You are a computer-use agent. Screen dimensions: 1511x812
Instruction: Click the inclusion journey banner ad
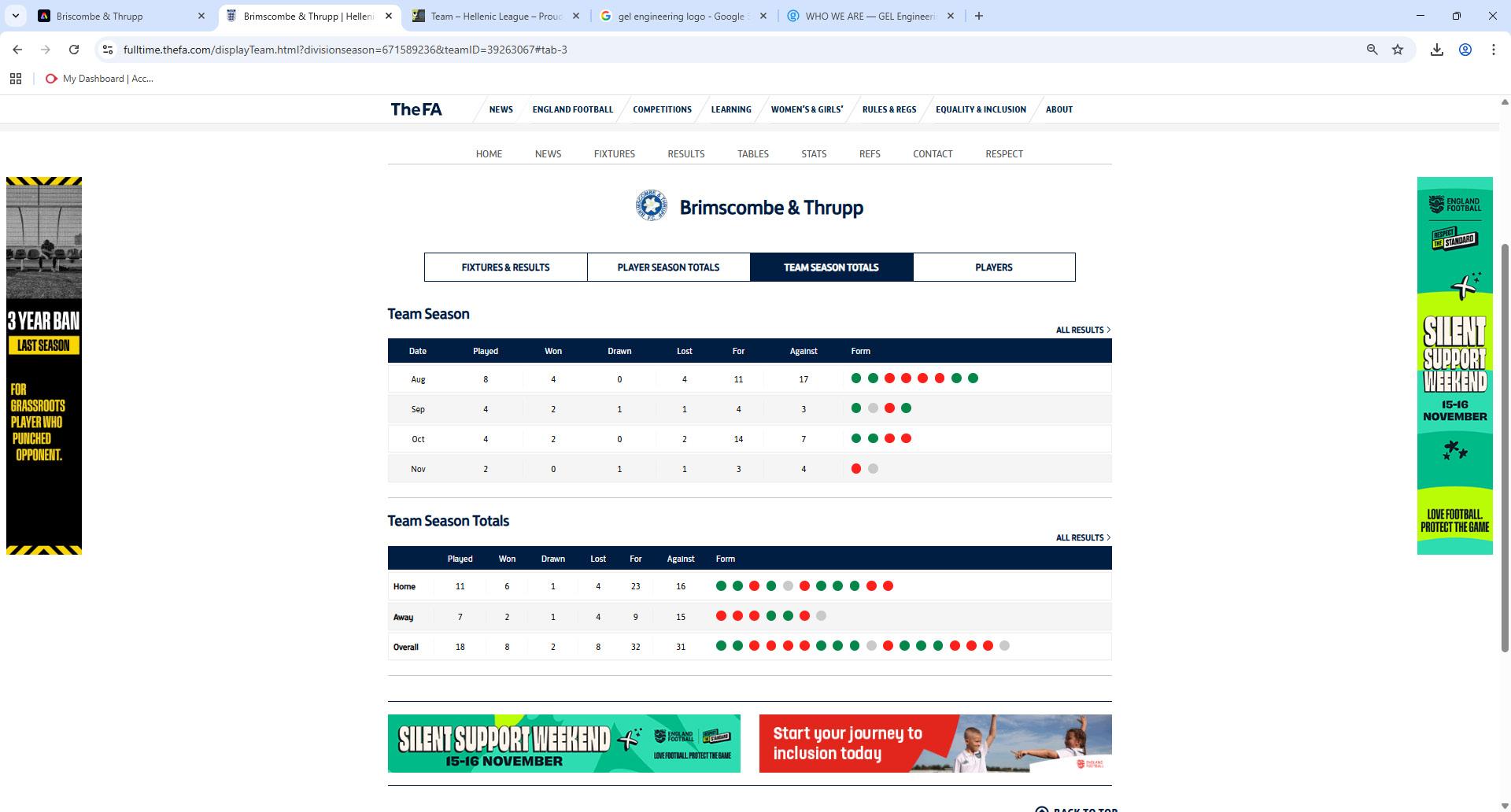click(x=935, y=744)
